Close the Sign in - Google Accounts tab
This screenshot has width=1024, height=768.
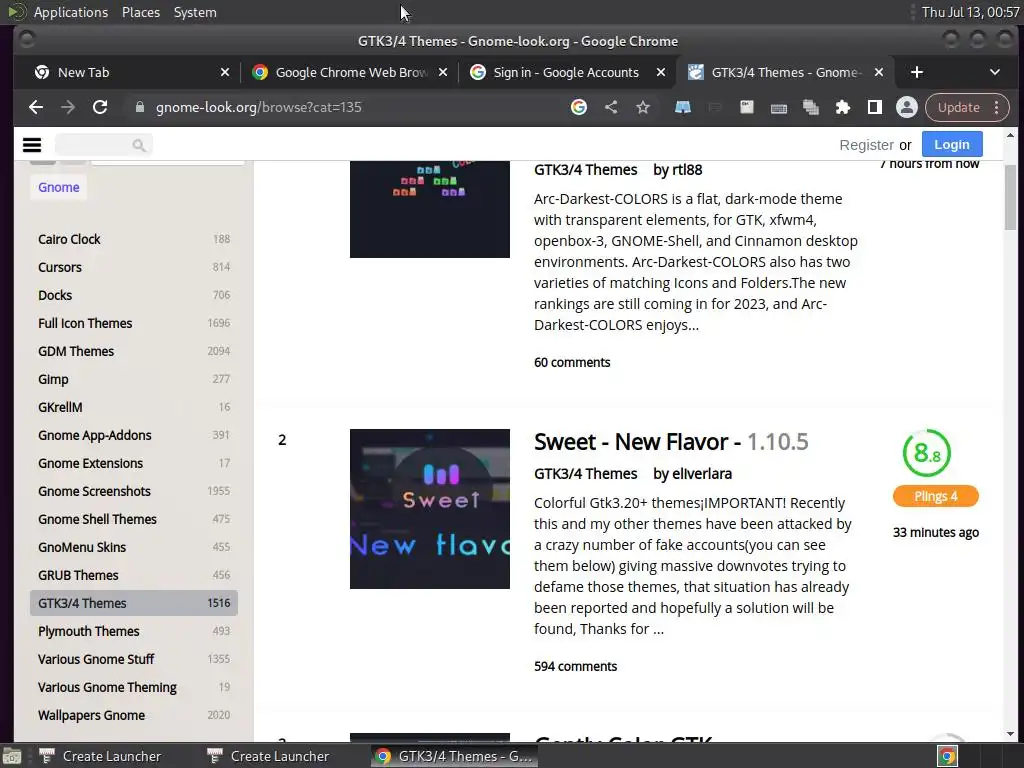point(661,72)
